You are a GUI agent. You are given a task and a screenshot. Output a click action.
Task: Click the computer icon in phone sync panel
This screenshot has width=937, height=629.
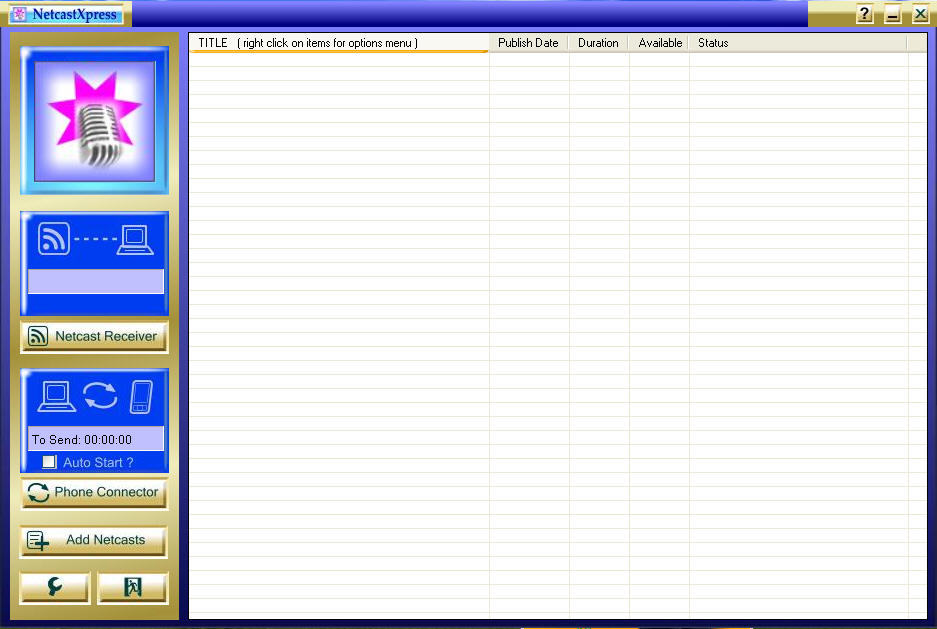pos(57,396)
